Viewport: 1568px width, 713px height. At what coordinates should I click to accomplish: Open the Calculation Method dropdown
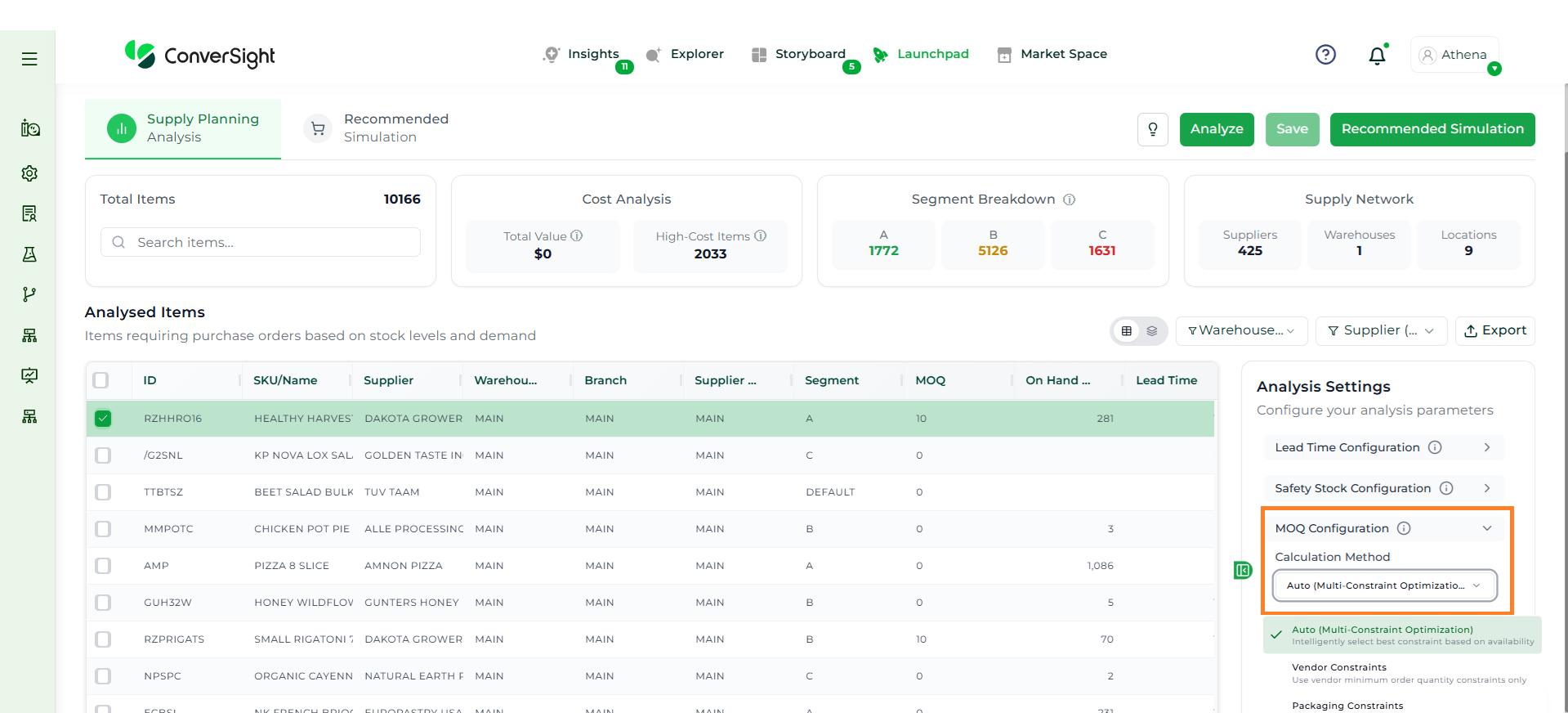pyautogui.click(x=1384, y=585)
